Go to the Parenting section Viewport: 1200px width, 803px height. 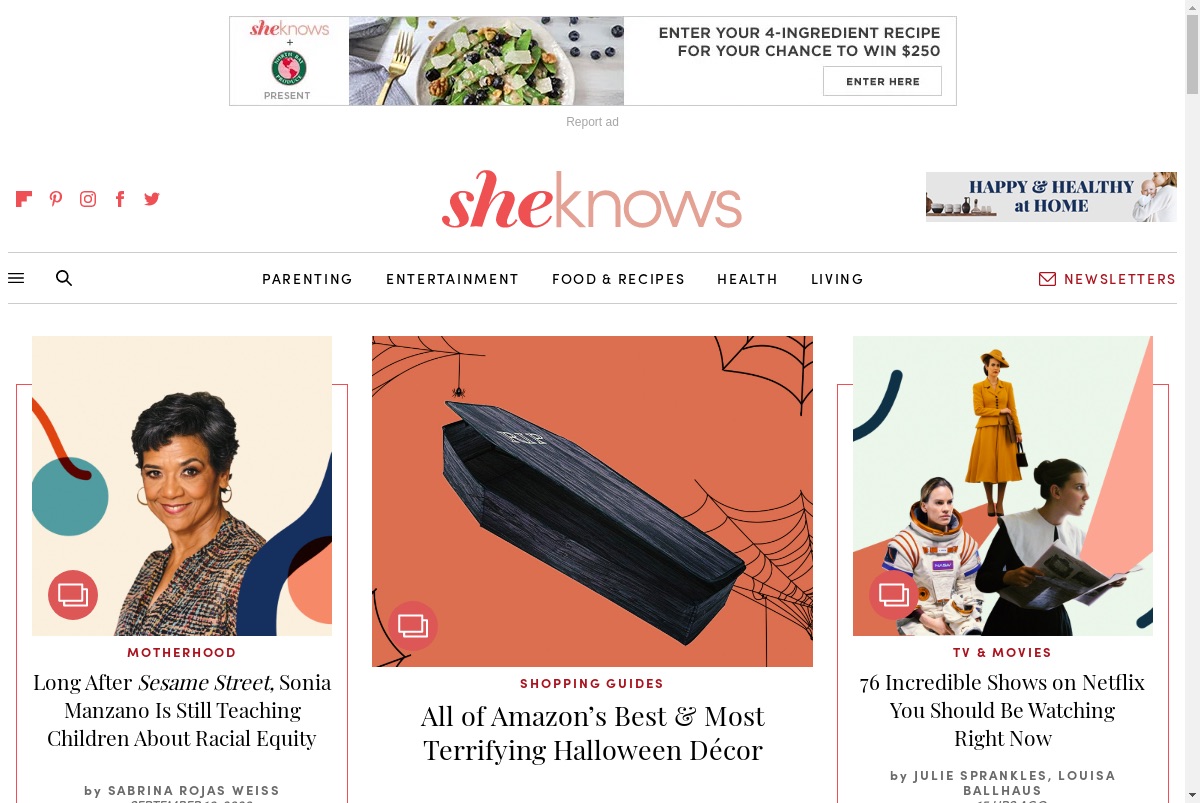308,279
